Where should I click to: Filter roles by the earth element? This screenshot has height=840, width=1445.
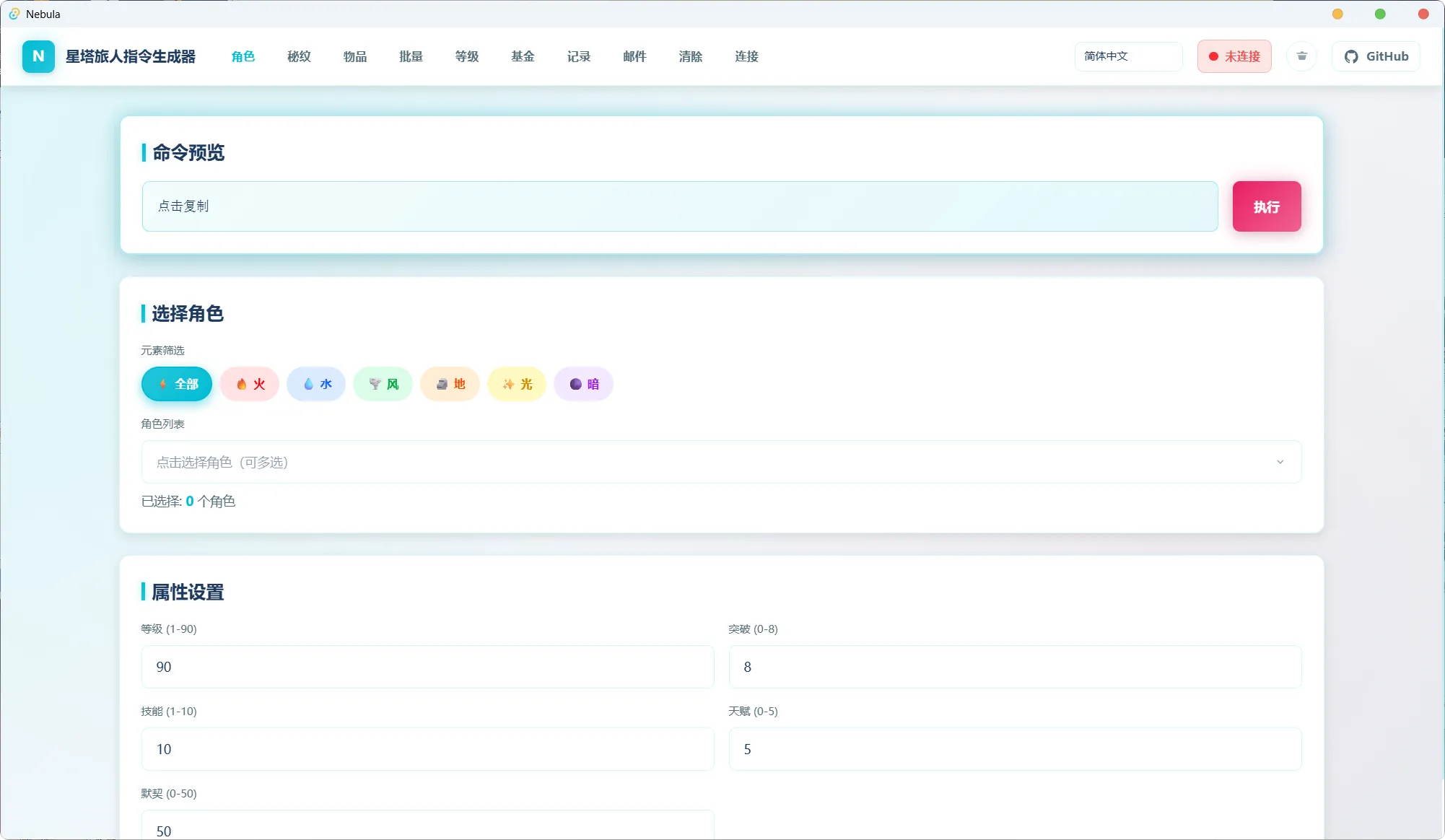(x=450, y=384)
